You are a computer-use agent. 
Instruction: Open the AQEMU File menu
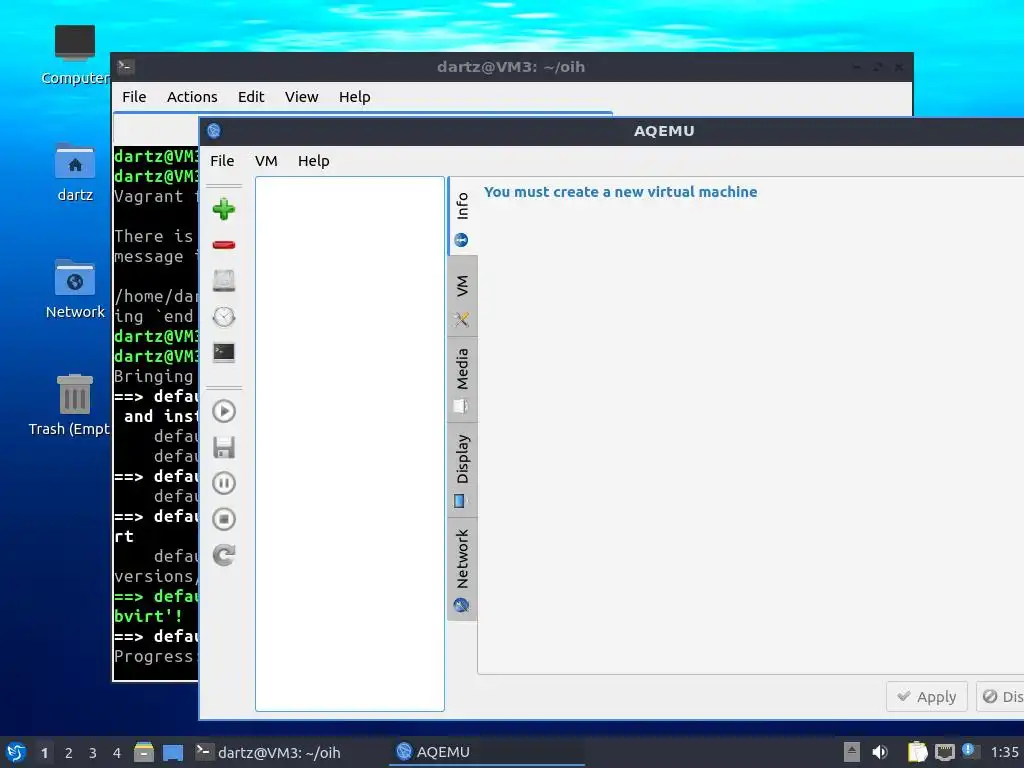pyautogui.click(x=222, y=161)
